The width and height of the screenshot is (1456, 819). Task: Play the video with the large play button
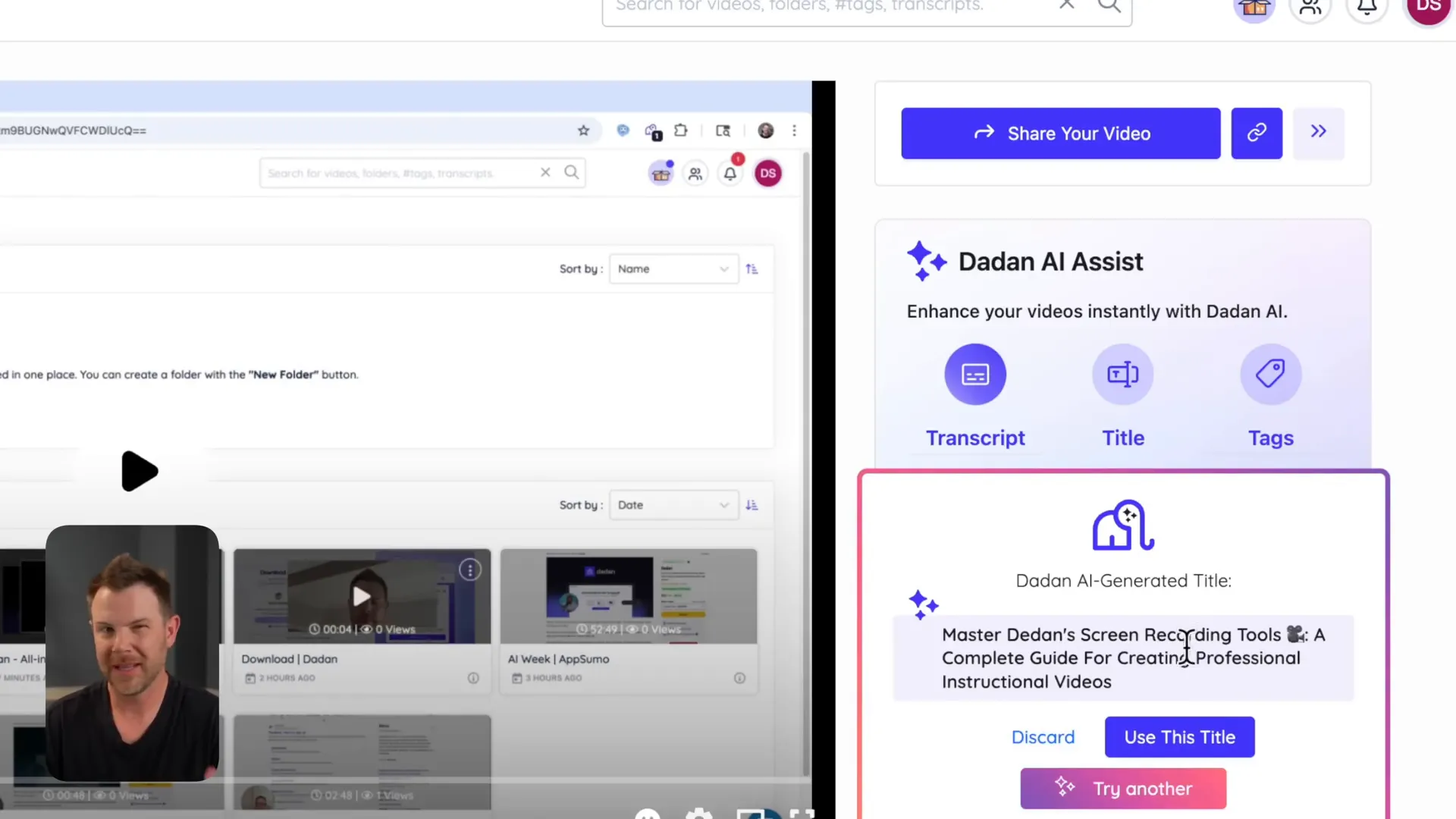pos(140,471)
